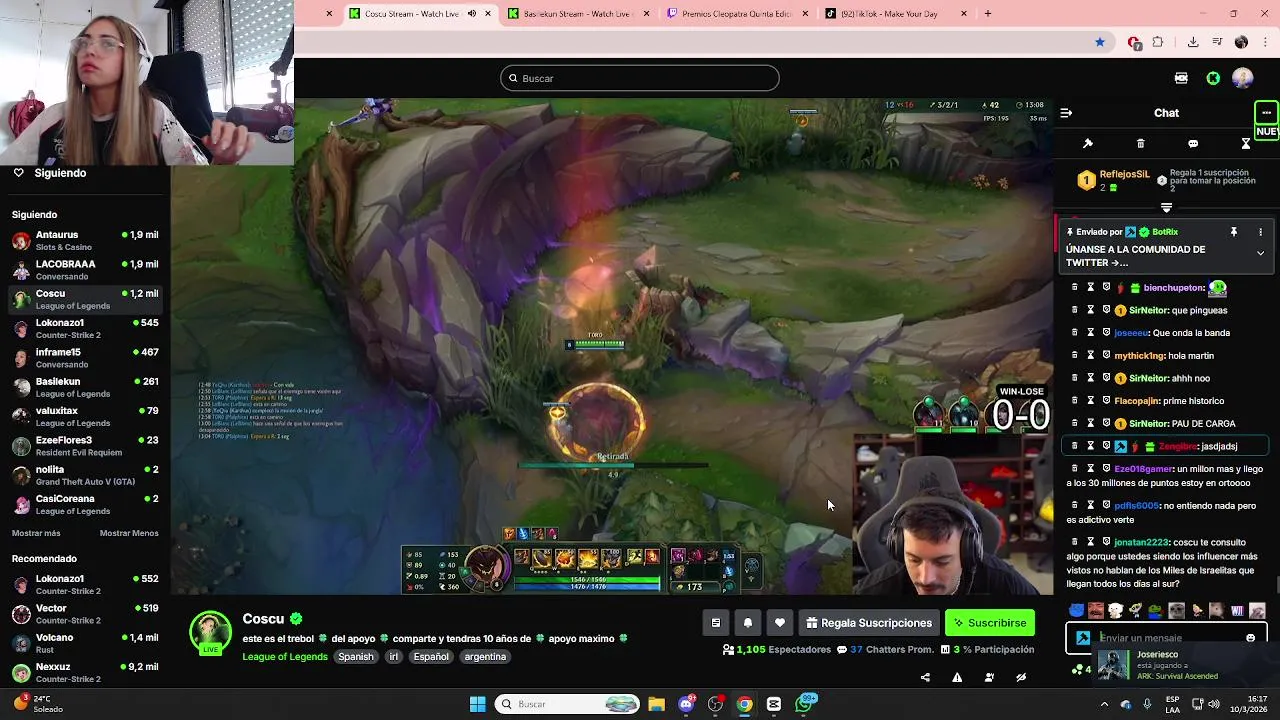Mute the Coscu Stream tab speaker icon

472,14
